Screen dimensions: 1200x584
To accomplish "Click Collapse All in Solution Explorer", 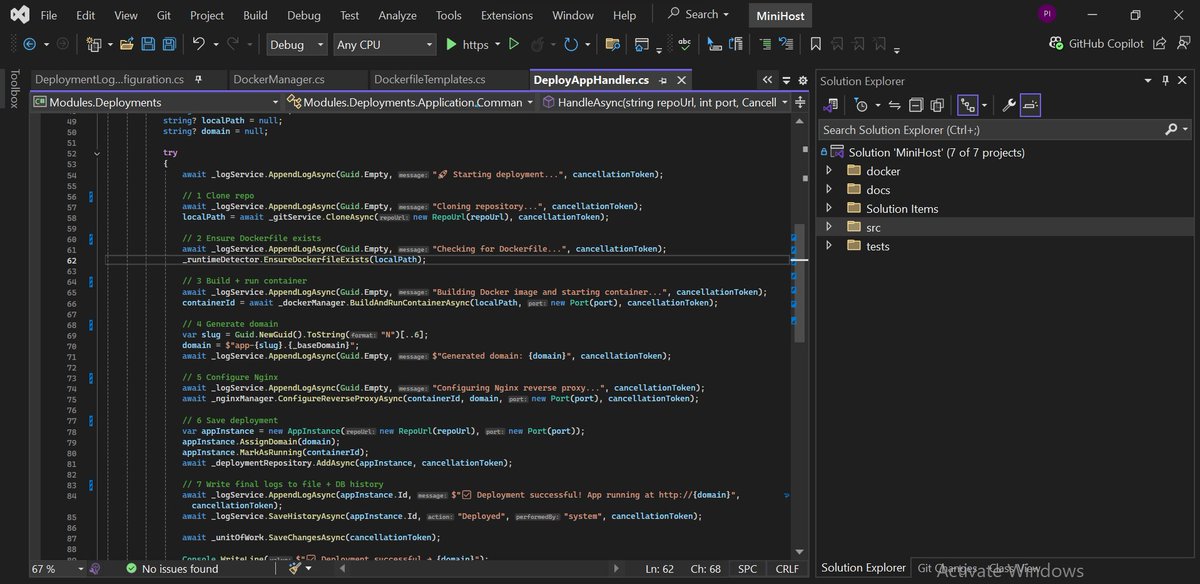I will click(915, 105).
